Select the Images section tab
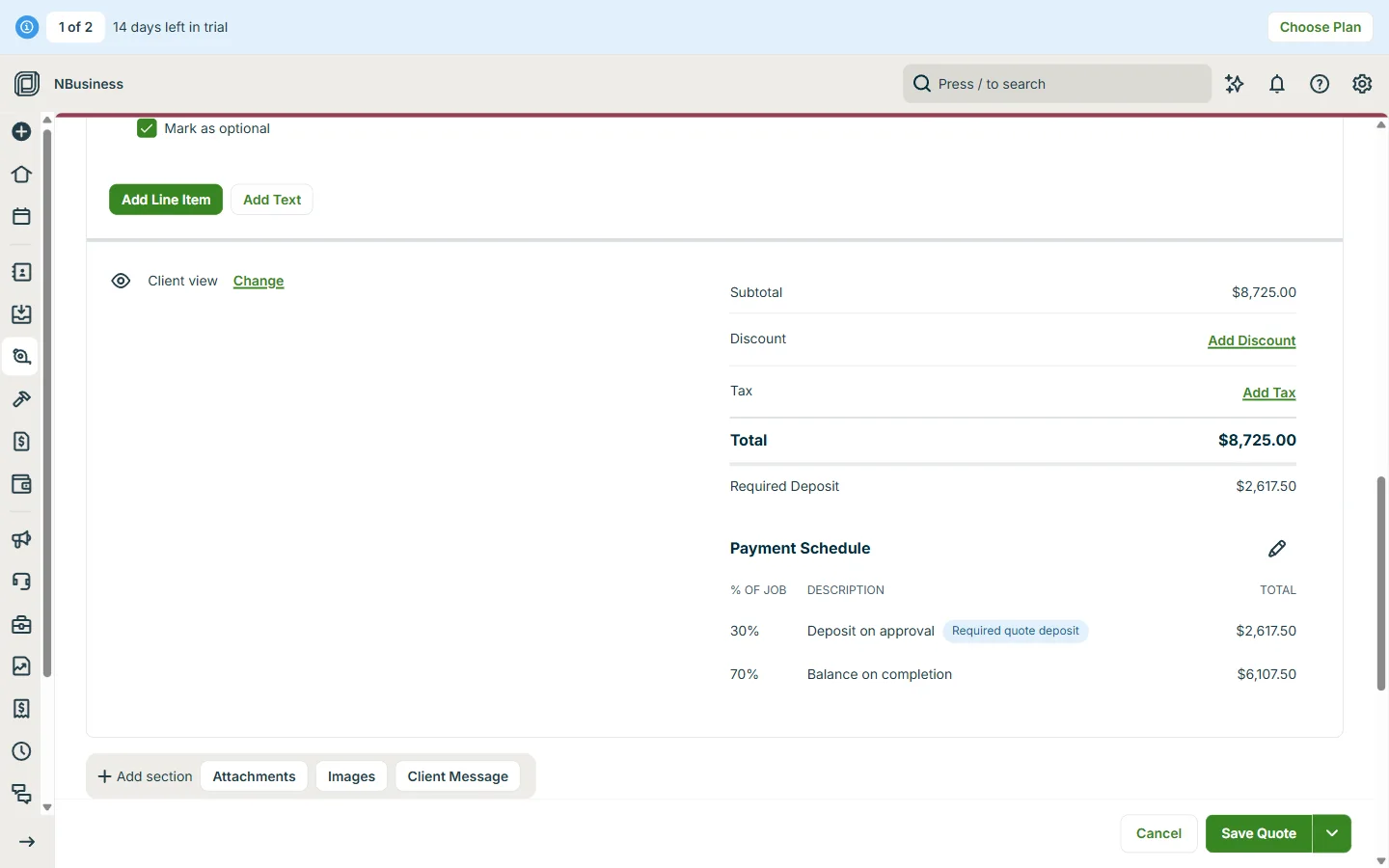This screenshot has width=1389, height=868. coord(351,776)
